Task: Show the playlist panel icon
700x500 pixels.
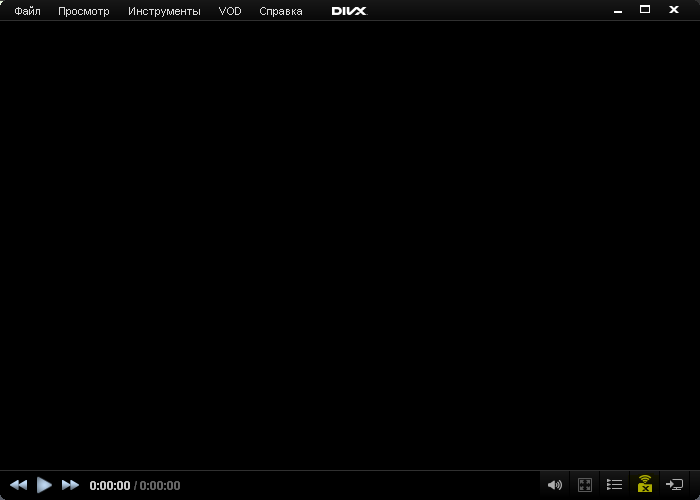Action: 614,485
